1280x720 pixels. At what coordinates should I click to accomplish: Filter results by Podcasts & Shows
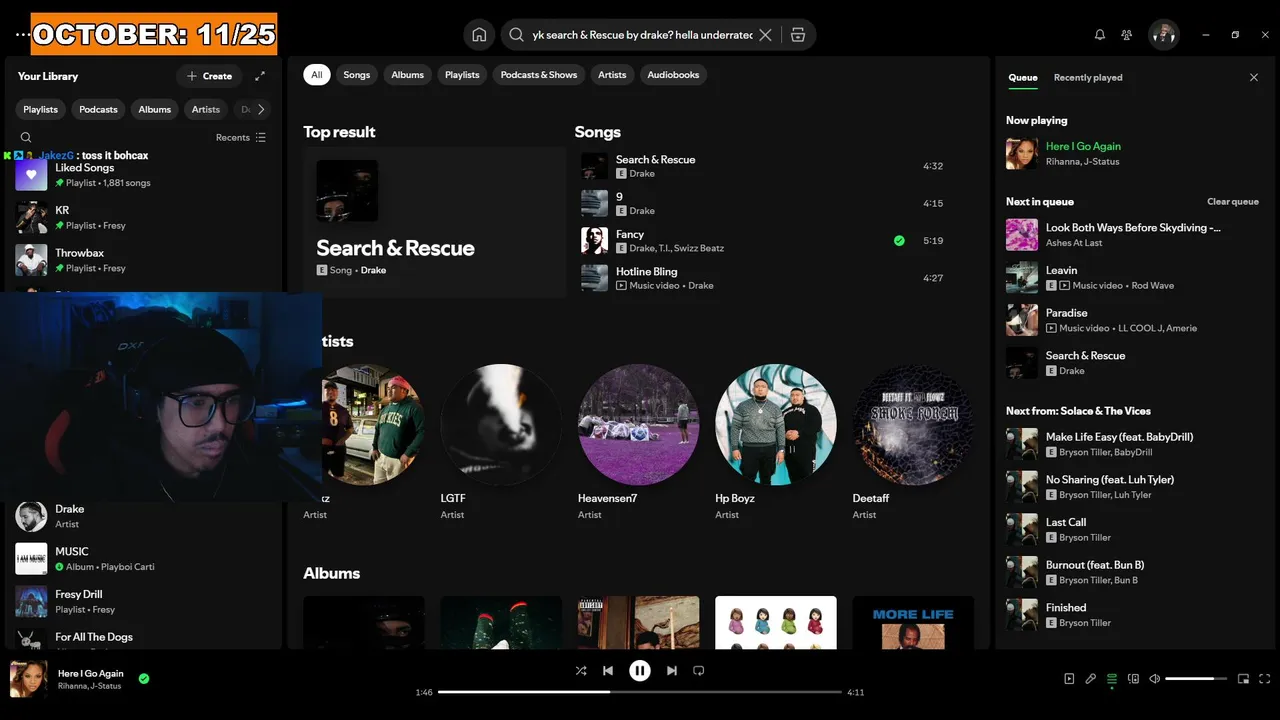point(539,75)
